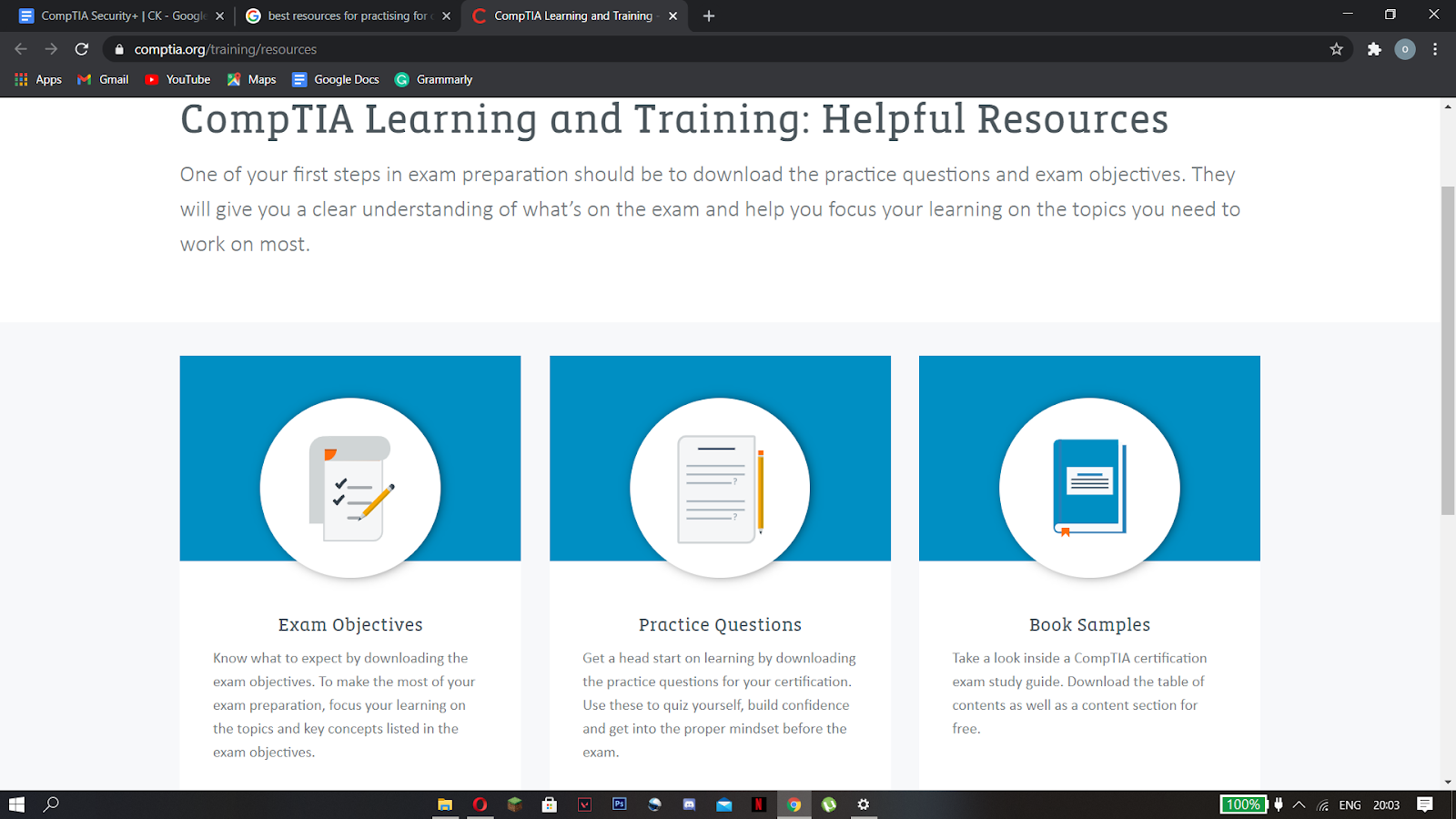1456x819 pixels.
Task: Launch Minecraft from the taskbar
Action: (514, 804)
